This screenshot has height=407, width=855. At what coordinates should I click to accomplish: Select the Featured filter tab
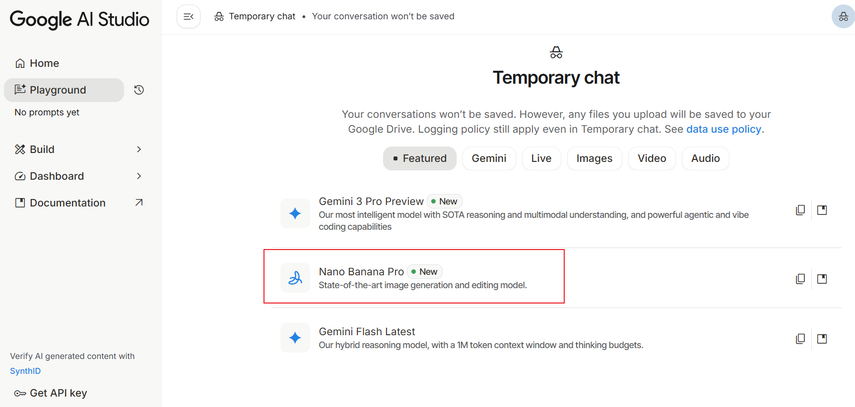pos(420,158)
